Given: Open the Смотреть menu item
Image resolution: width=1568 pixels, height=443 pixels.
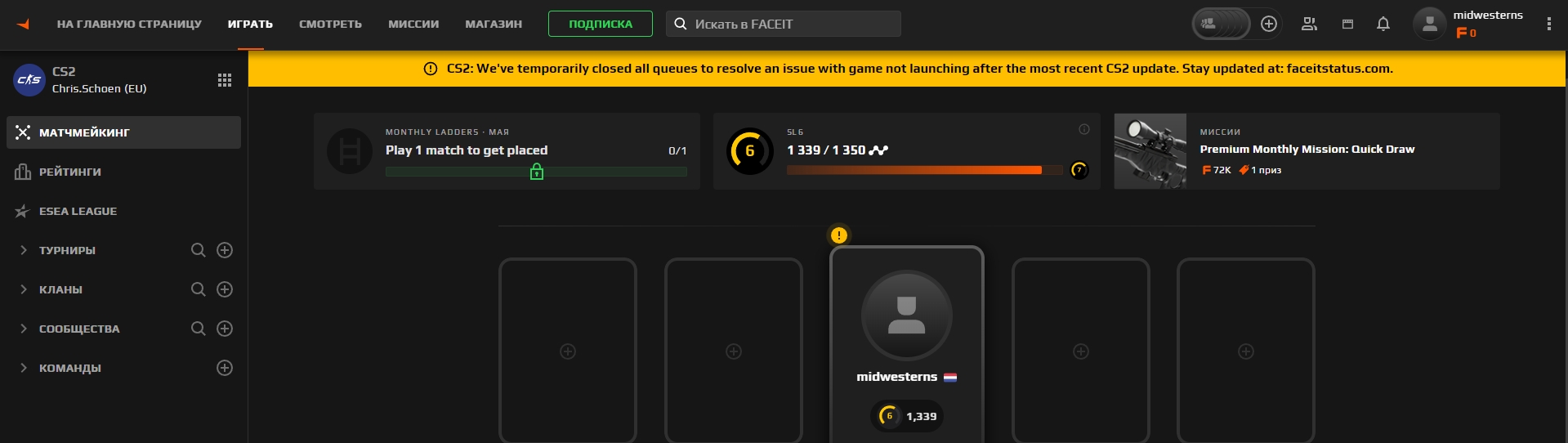Looking at the screenshot, I should [x=330, y=25].
